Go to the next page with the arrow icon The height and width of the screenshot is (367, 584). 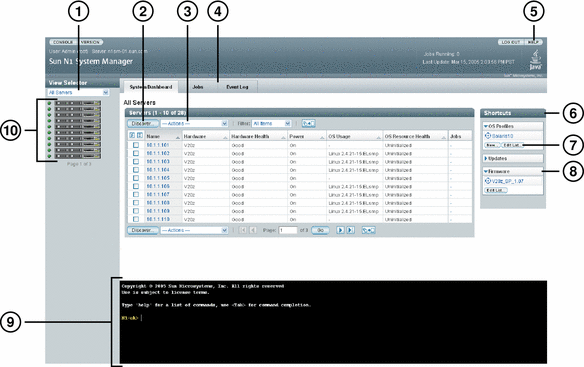click(340, 230)
